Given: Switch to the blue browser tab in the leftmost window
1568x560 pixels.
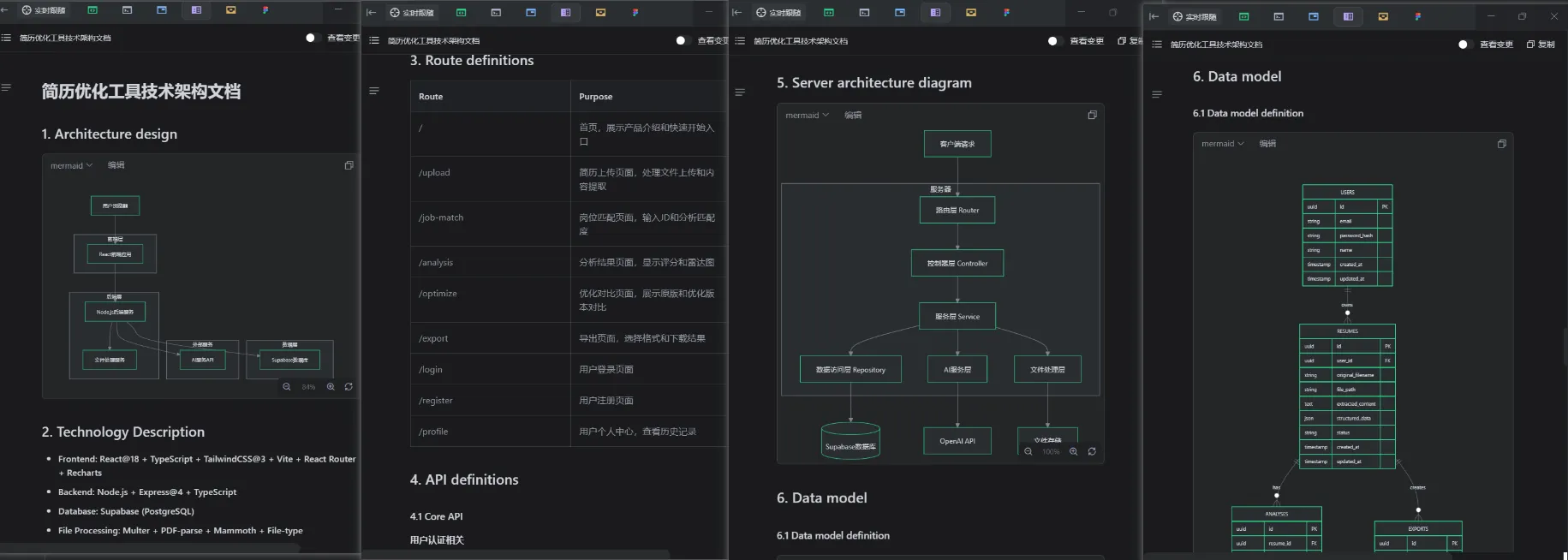Looking at the screenshot, I should 162,10.
